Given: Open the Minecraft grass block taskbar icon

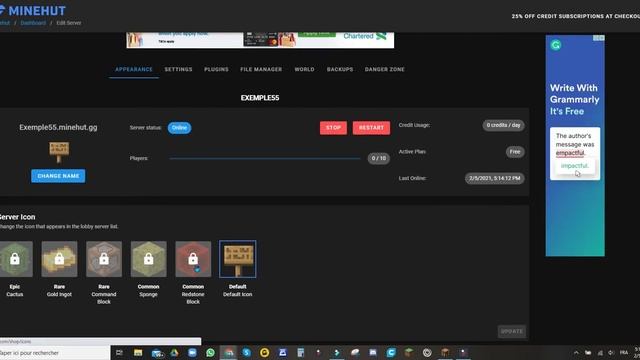Looking at the screenshot, I should pyautogui.click(x=409, y=353).
